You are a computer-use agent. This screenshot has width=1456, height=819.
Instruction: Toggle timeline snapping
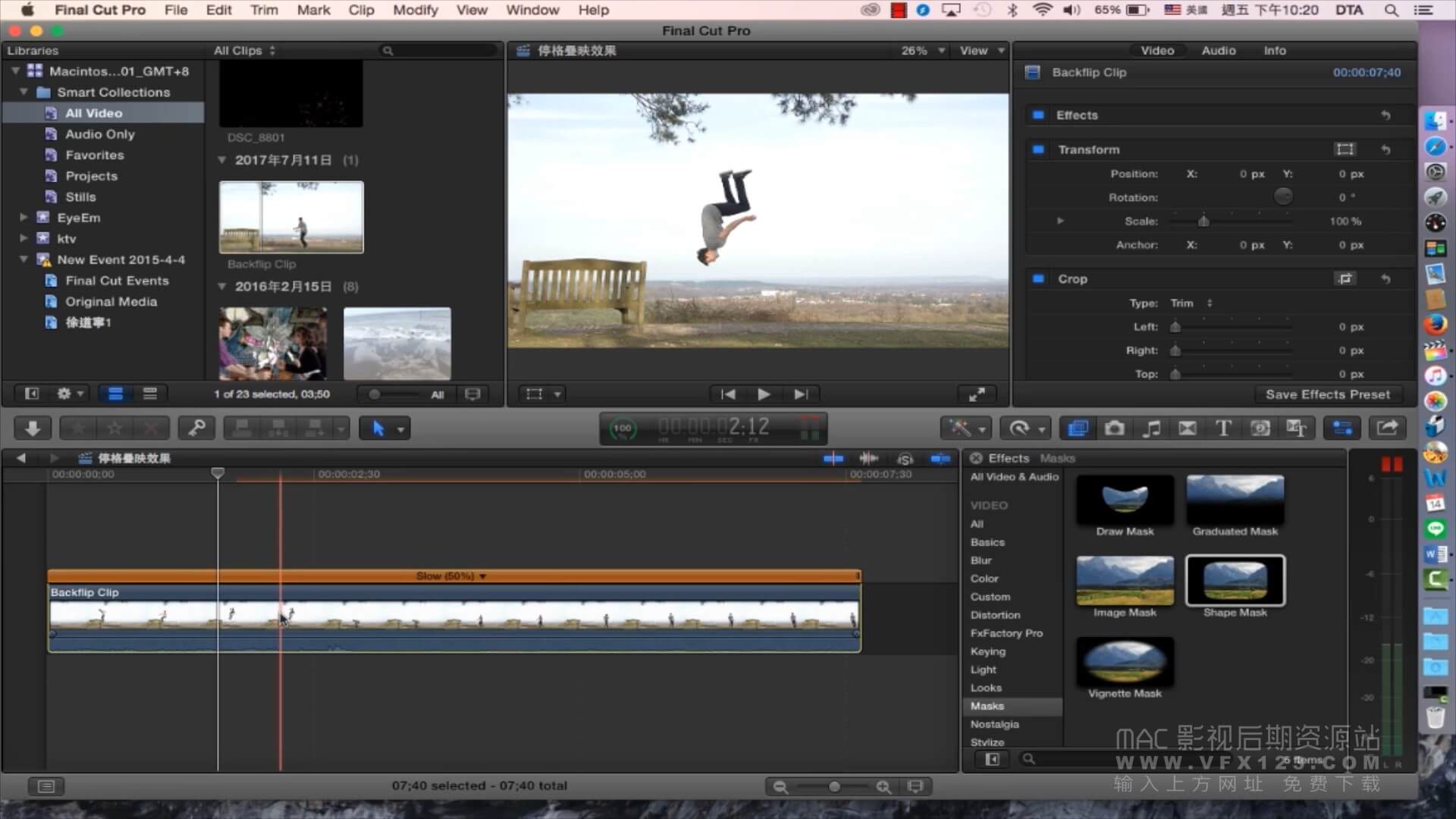pyautogui.click(x=940, y=458)
